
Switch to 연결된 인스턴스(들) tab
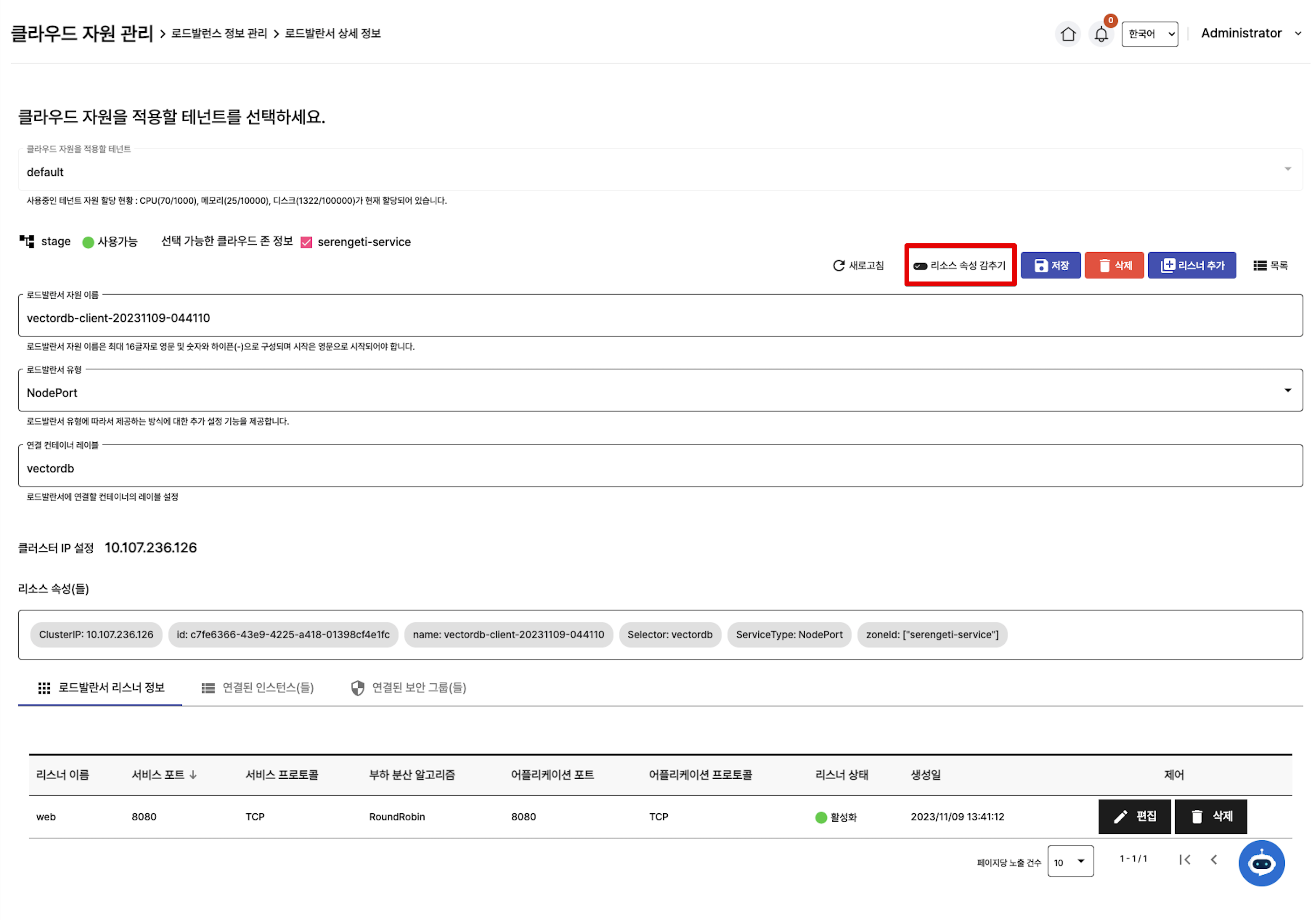coord(257,687)
